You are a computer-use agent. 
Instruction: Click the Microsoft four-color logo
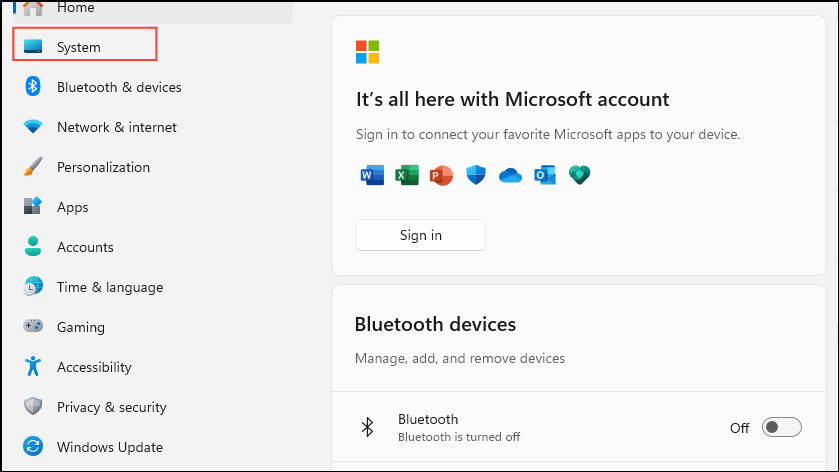(368, 52)
